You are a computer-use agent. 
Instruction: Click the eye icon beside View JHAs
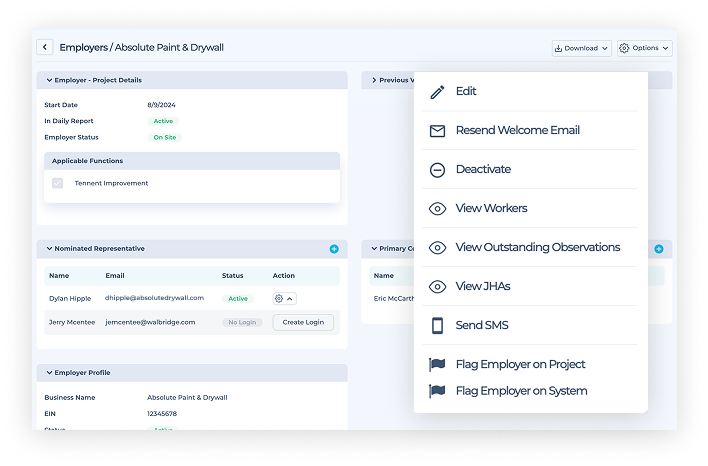pyautogui.click(x=437, y=287)
